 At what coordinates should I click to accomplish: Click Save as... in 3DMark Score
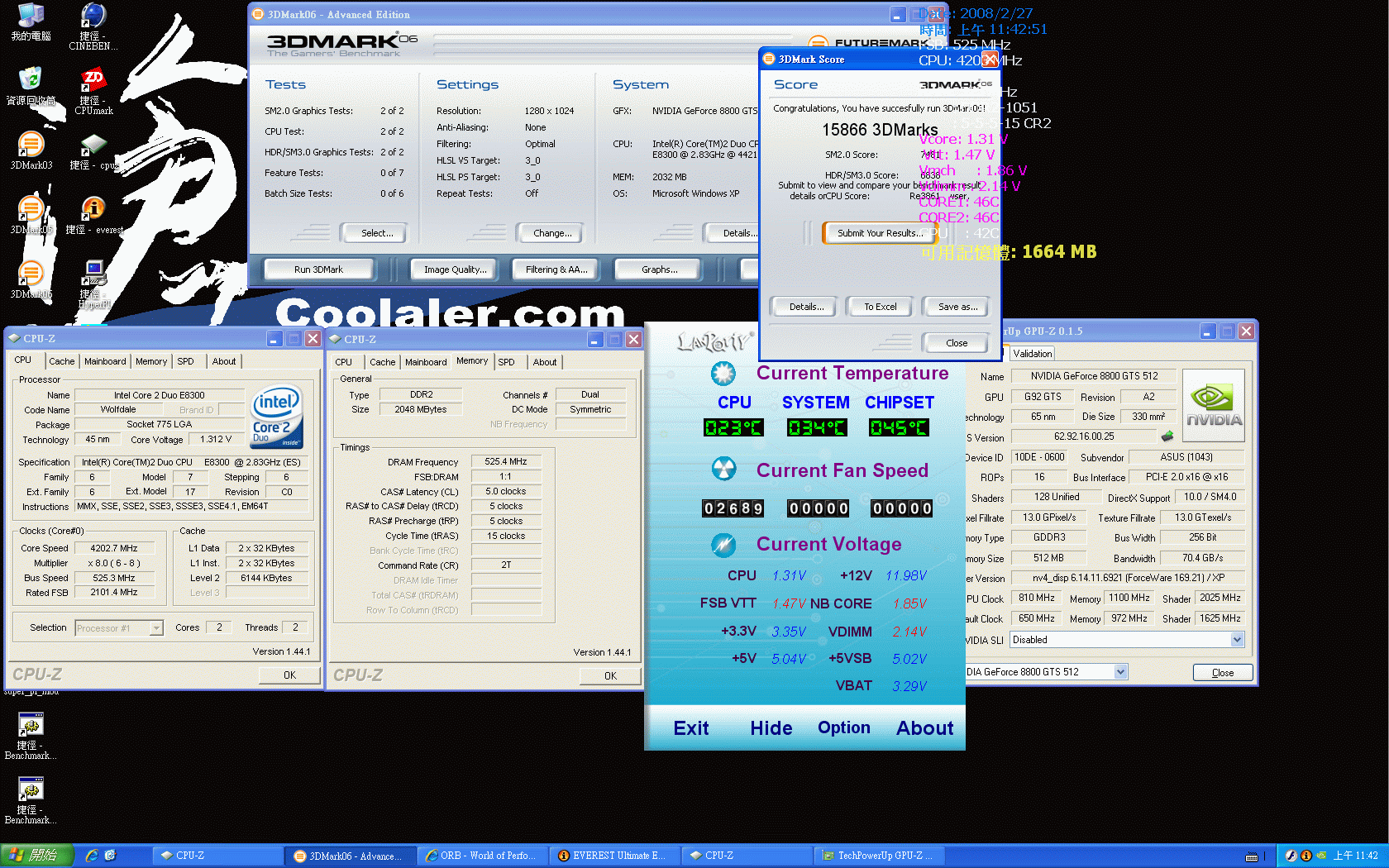pos(957,307)
